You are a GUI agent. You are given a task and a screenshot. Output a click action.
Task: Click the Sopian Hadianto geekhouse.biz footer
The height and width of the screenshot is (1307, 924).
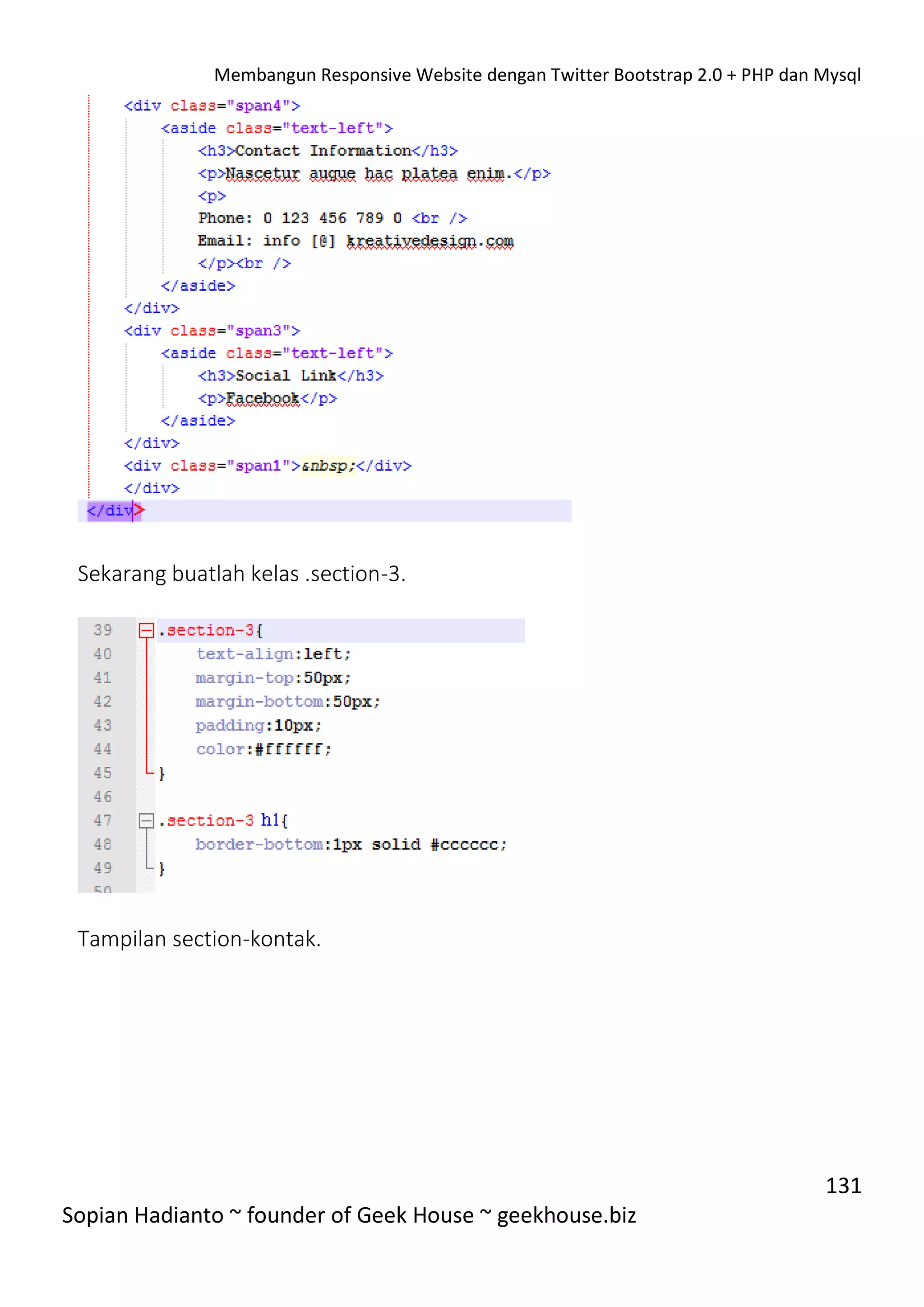click(349, 1215)
